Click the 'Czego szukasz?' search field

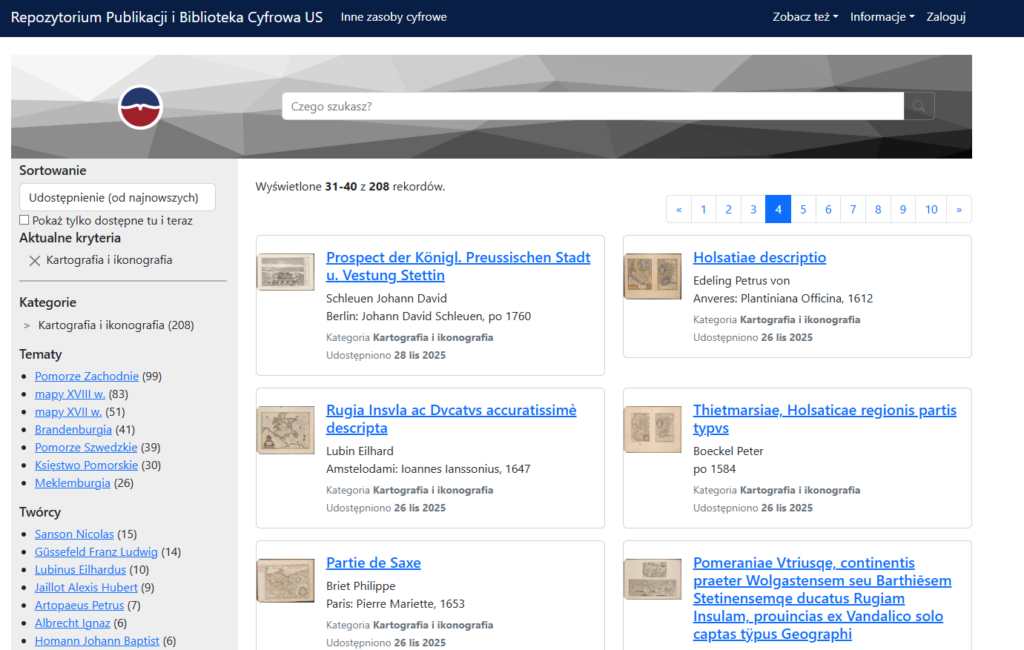click(592, 106)
